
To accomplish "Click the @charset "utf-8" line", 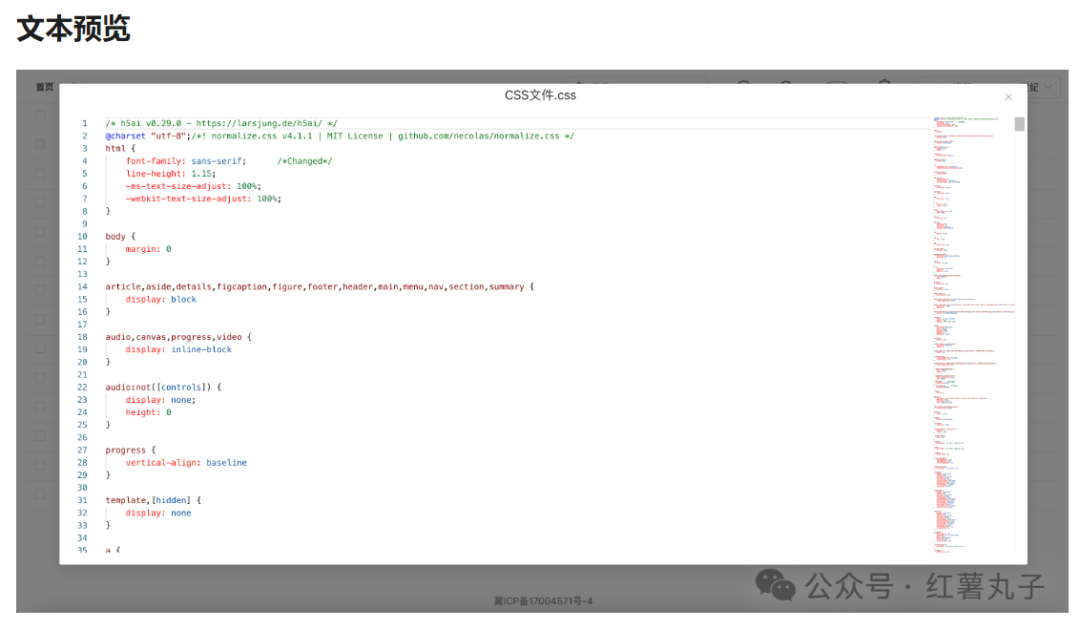I will pos(340,136).
